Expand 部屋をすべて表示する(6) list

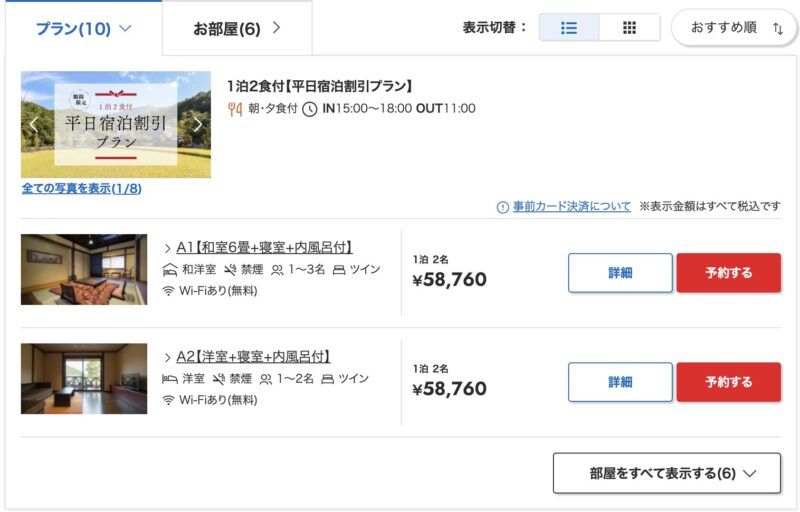click(x=666, y=473)
